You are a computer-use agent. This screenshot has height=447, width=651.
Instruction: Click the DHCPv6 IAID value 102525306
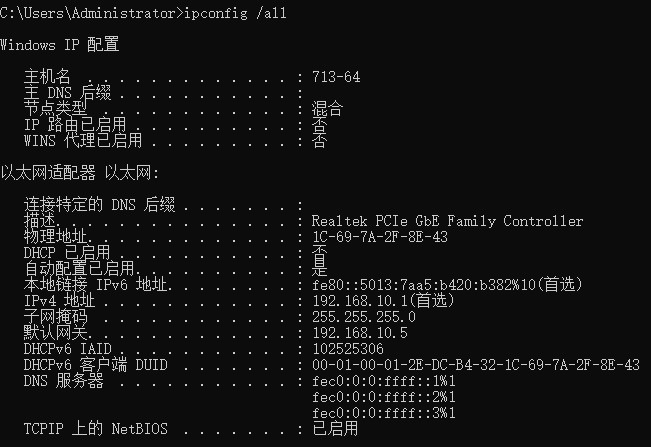[347, 349]
